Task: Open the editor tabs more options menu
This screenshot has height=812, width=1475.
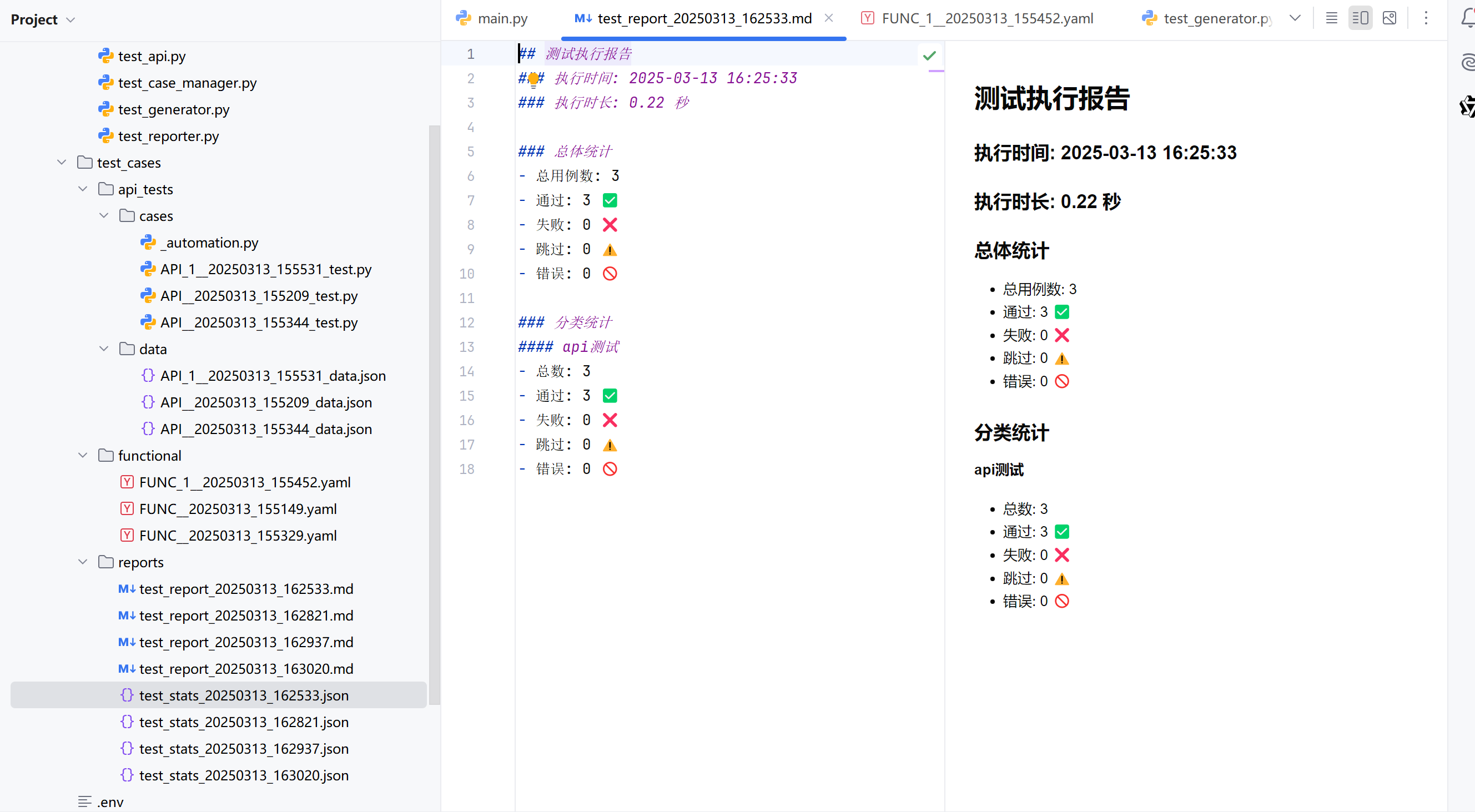Action: click(1426, 18)
